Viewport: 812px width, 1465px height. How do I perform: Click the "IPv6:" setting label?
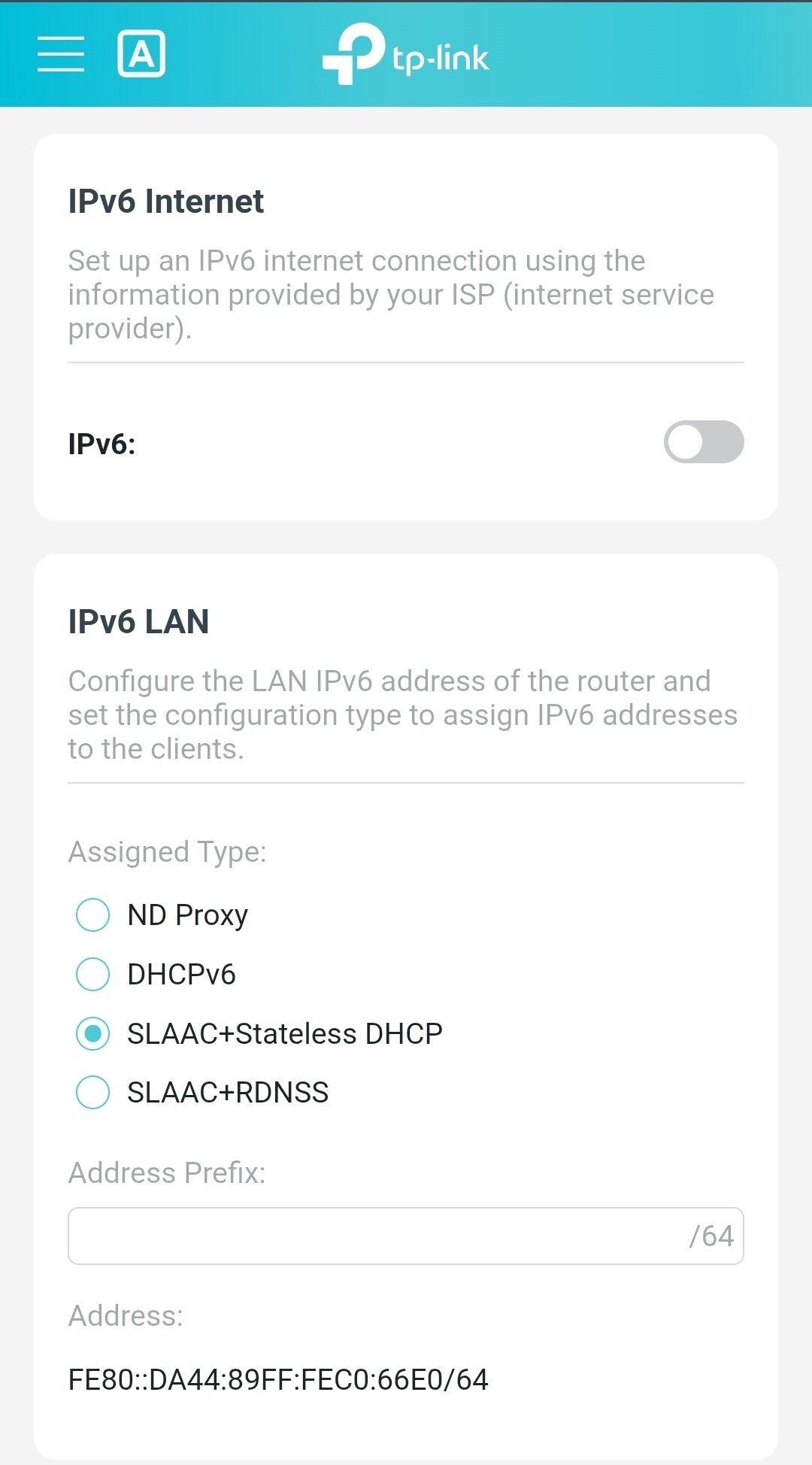tap(102, 444)
